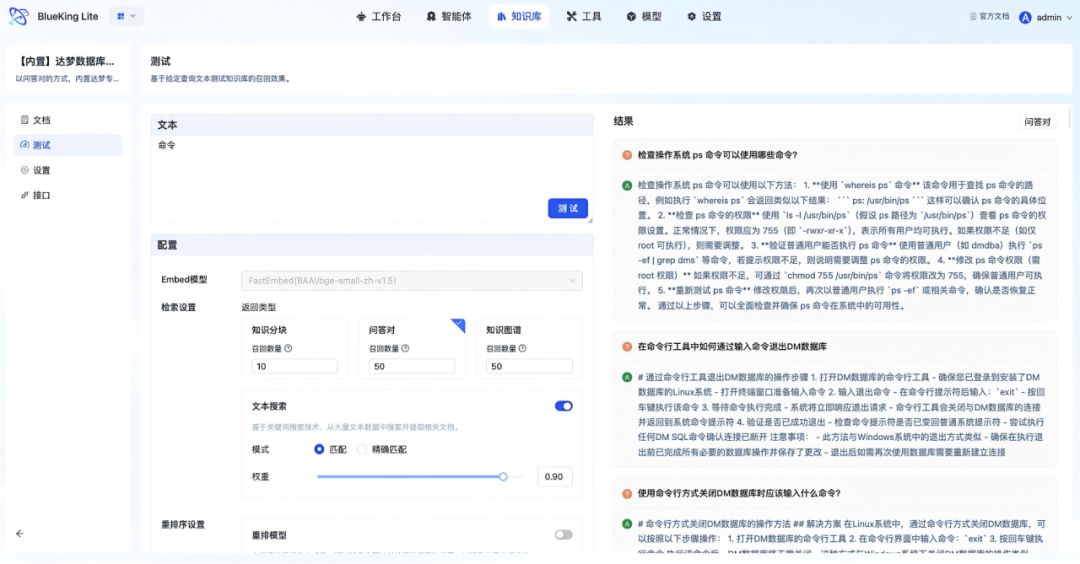
Task: Open result 在命令行工具中如何通过输入命令退出DM数据库
Action: pyautogui.click(x=732, y=347)
